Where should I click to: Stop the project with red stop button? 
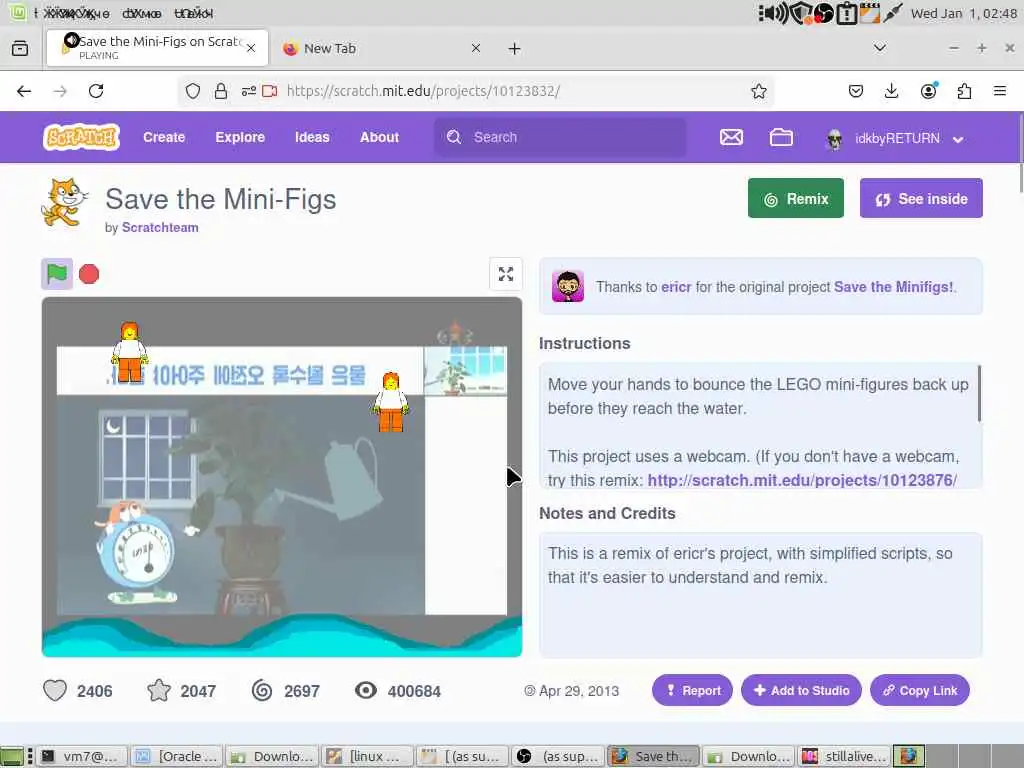[x=89, y=274]
